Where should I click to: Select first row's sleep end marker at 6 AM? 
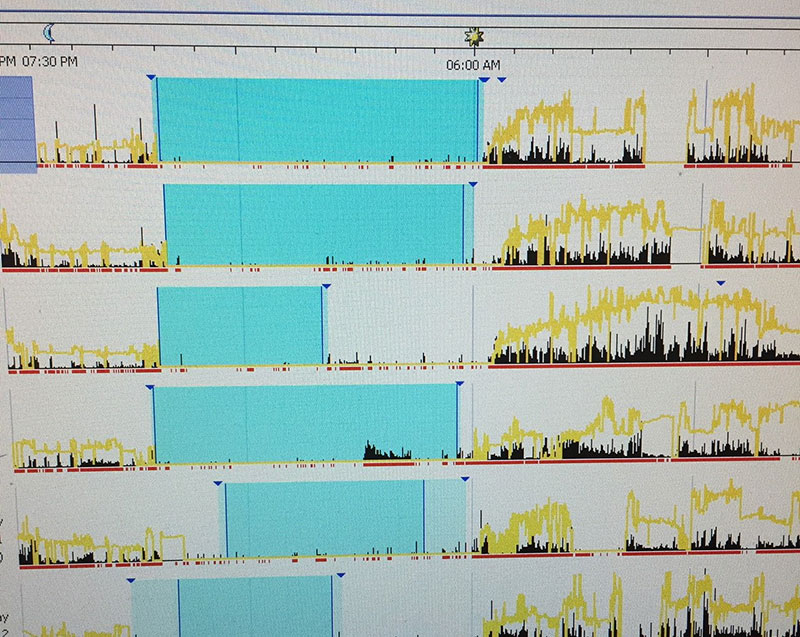pos(484,80)
